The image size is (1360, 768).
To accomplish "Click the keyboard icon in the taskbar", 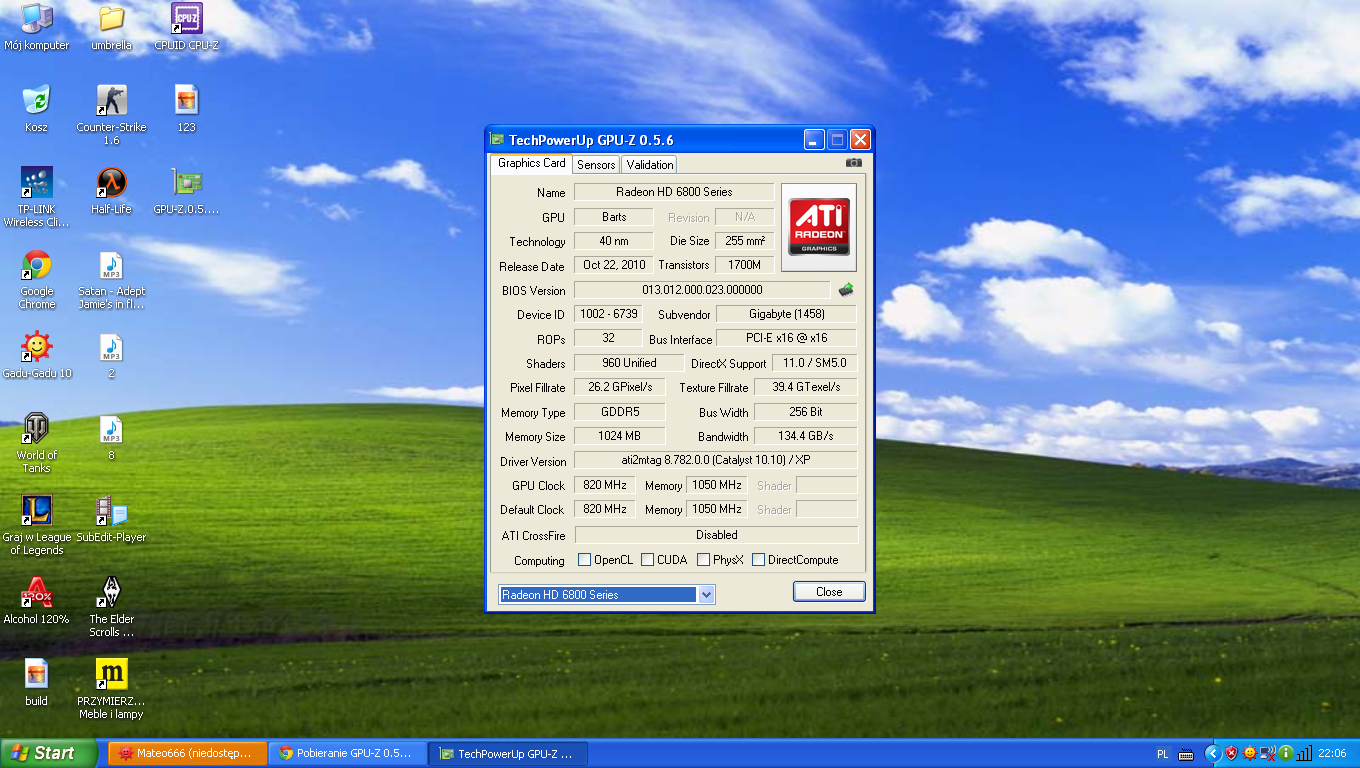I will (1186, 754).
